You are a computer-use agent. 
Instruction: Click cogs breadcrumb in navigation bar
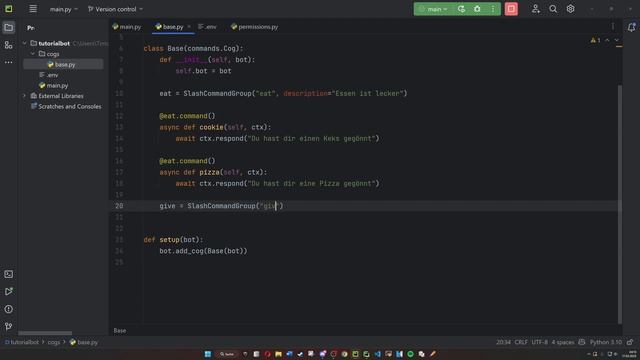coord(53,342)
